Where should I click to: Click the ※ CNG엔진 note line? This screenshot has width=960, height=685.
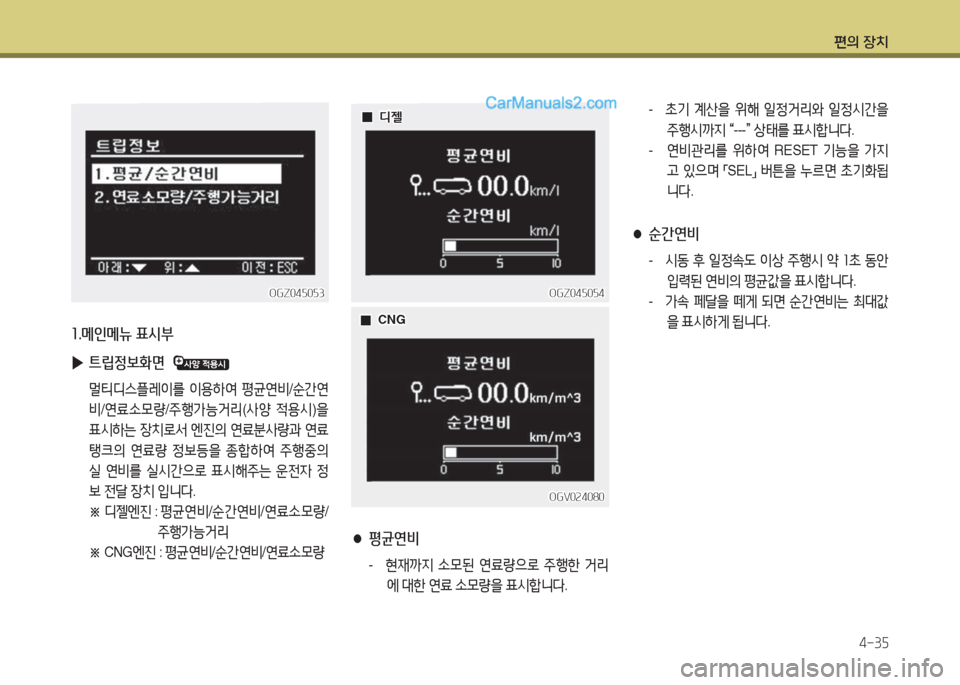[207, 552]
